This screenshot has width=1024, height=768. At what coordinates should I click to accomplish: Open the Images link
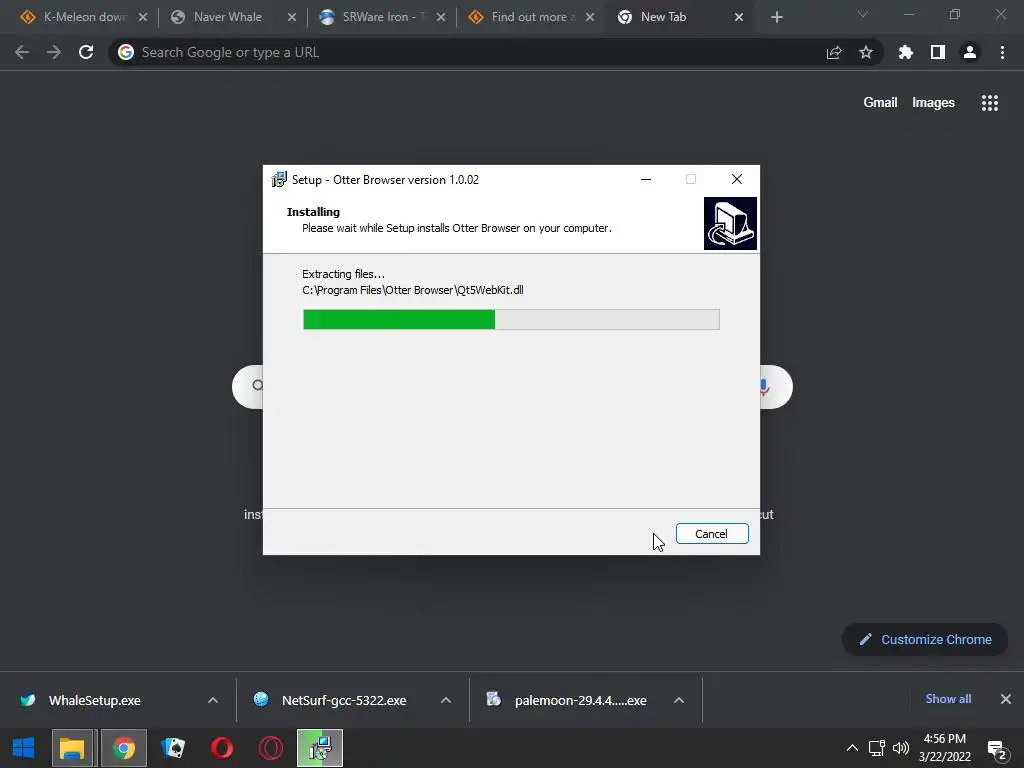click(x=933, y=103)
